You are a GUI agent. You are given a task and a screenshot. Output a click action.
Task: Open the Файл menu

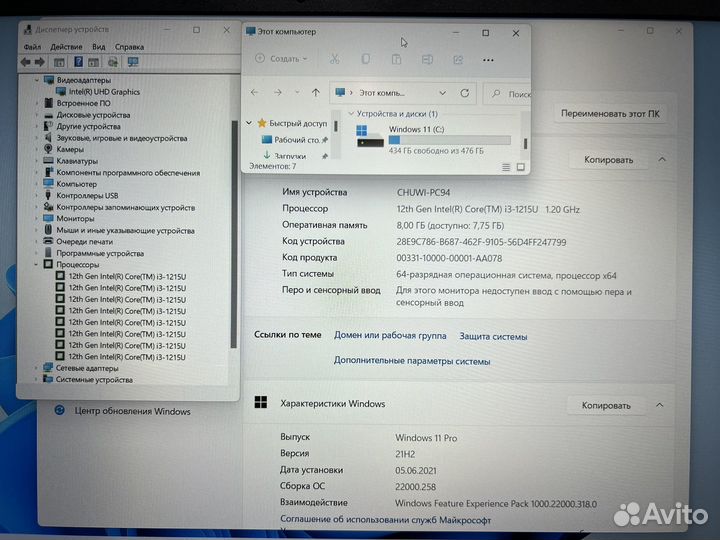tap(32, 47)
